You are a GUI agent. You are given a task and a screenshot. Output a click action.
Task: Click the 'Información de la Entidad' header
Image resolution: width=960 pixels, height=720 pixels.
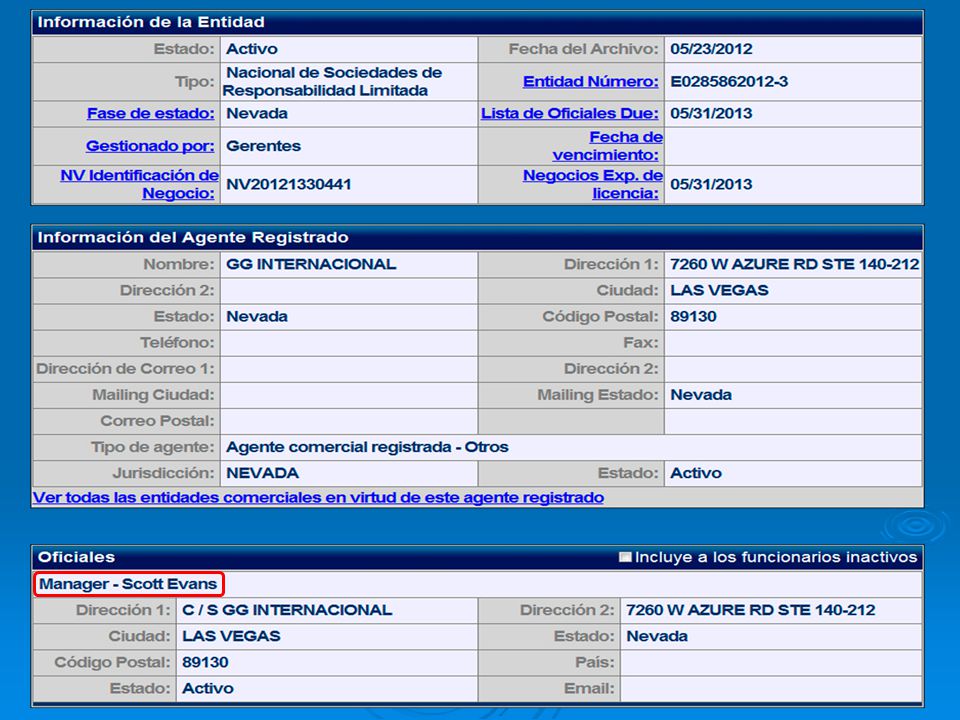point(151,22)
